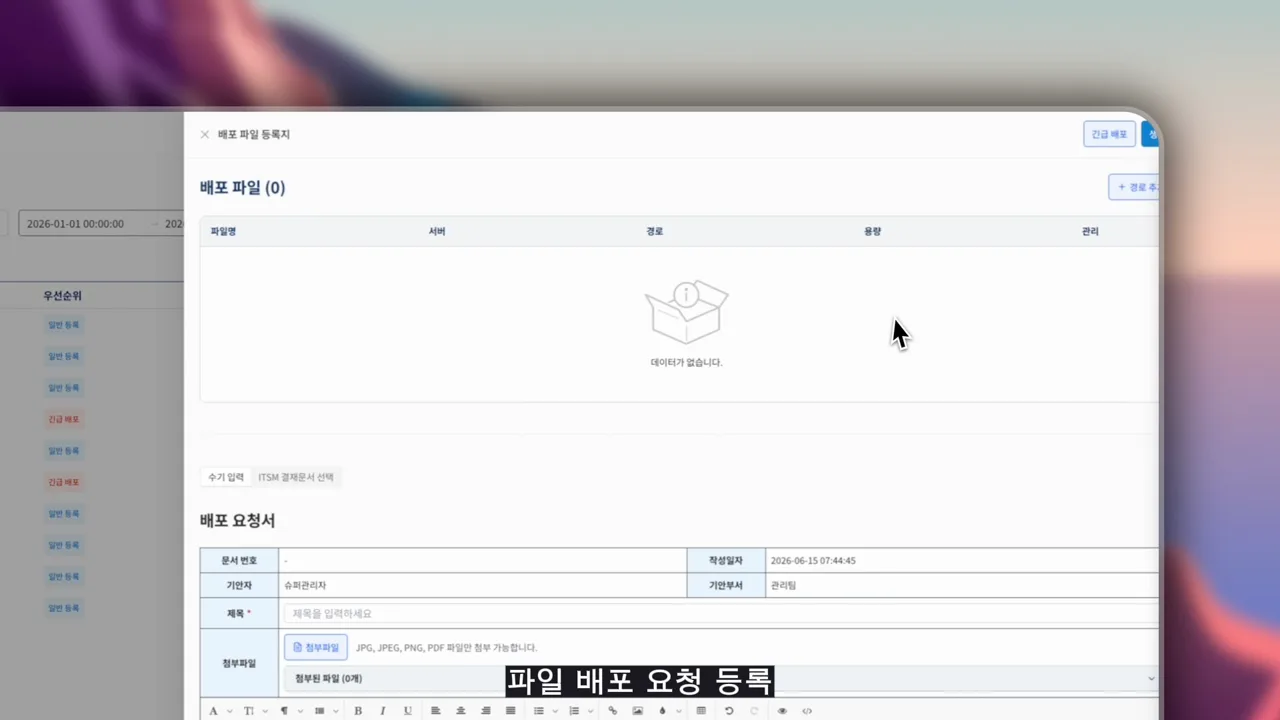Screen dimensions: 1280x720
Task: Click the 용량 column header
Action: click(x=872, y=231)
